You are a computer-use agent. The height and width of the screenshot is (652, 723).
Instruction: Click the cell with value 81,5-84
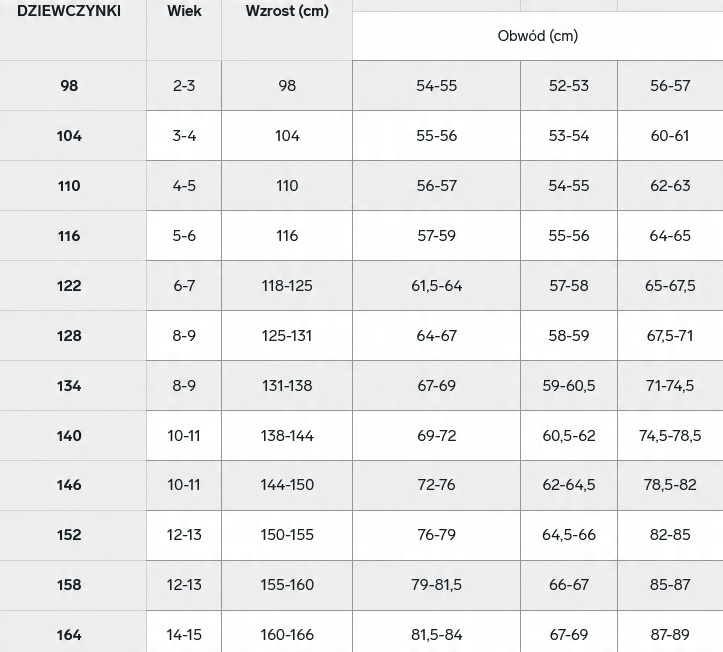pos(437,635)
